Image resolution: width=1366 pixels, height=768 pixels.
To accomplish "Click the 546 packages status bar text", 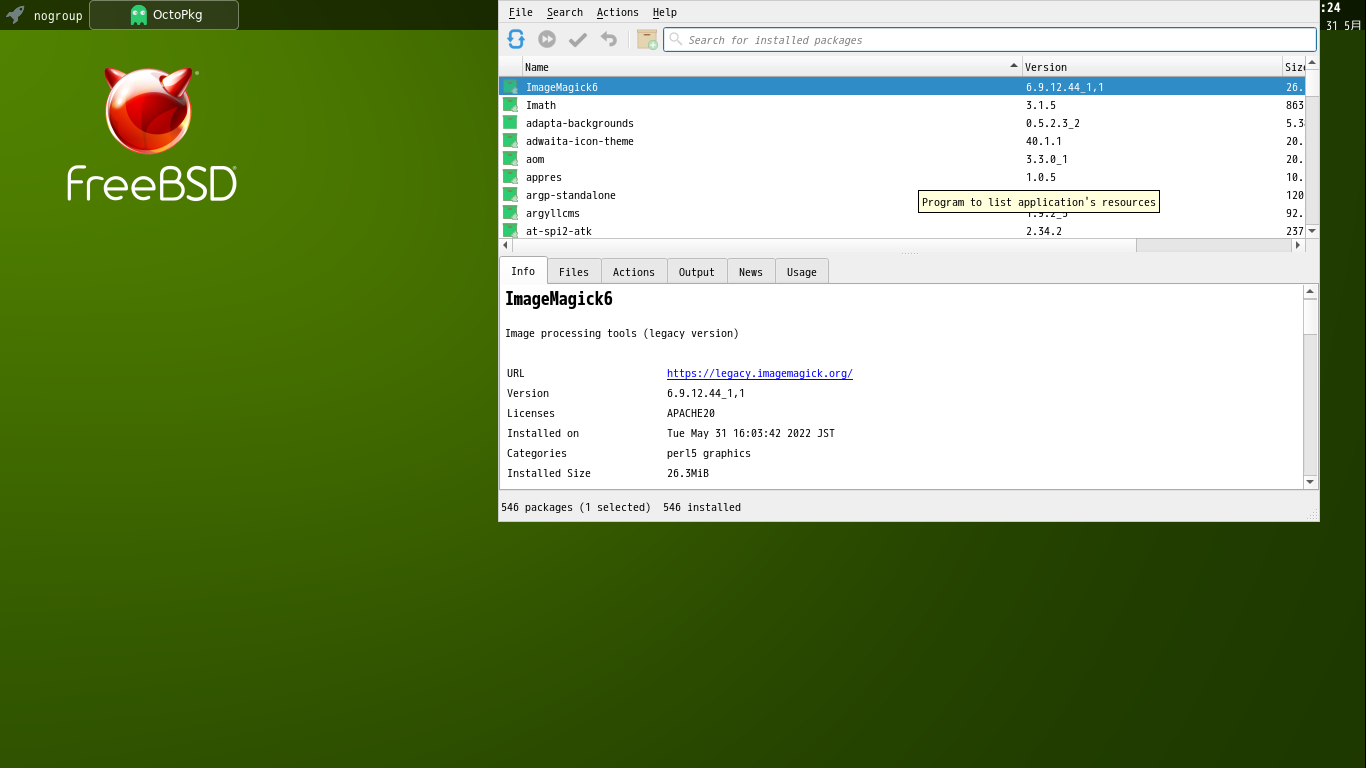I will [576, 507].
